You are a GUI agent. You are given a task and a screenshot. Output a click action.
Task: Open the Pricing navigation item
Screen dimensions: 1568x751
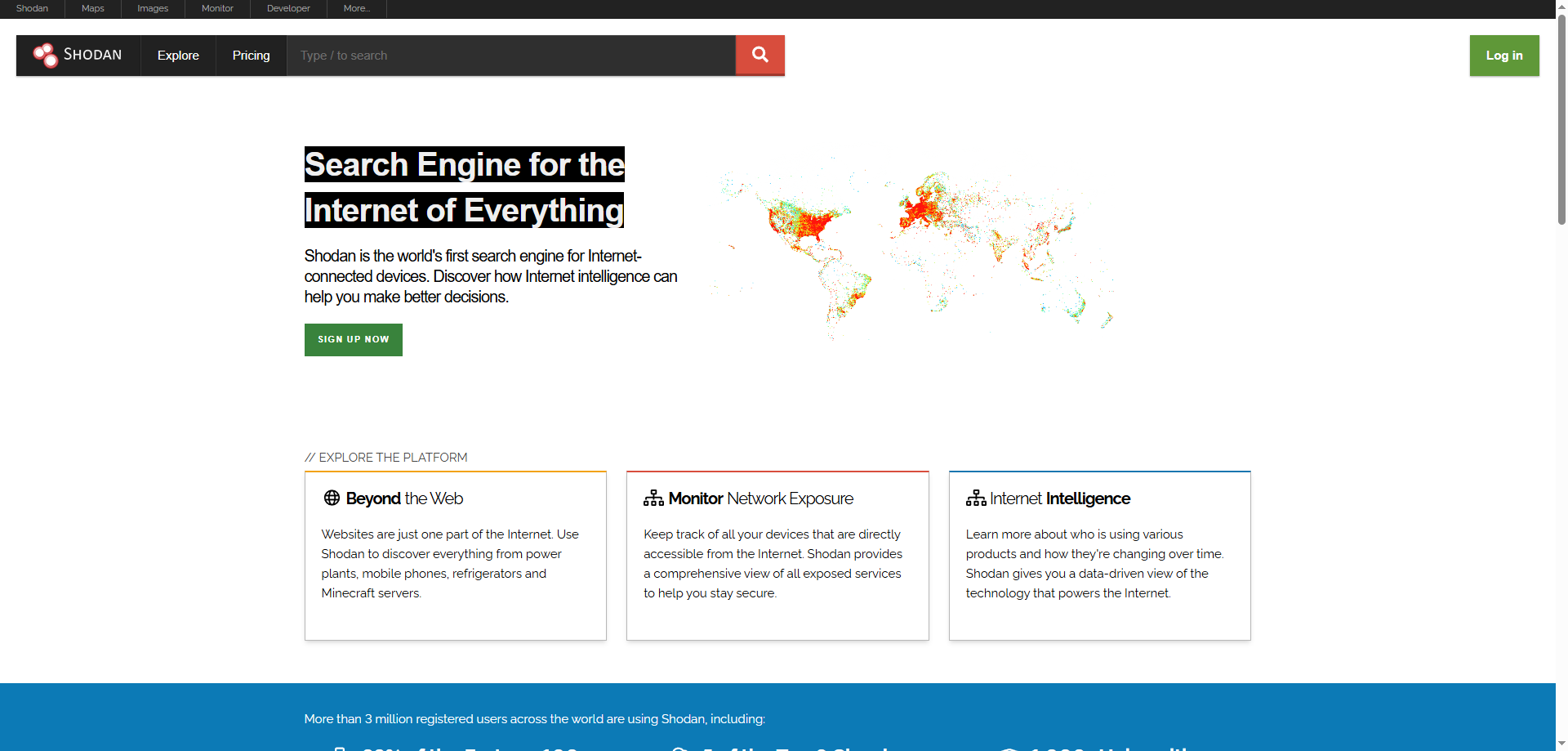(x=251, y=55)
